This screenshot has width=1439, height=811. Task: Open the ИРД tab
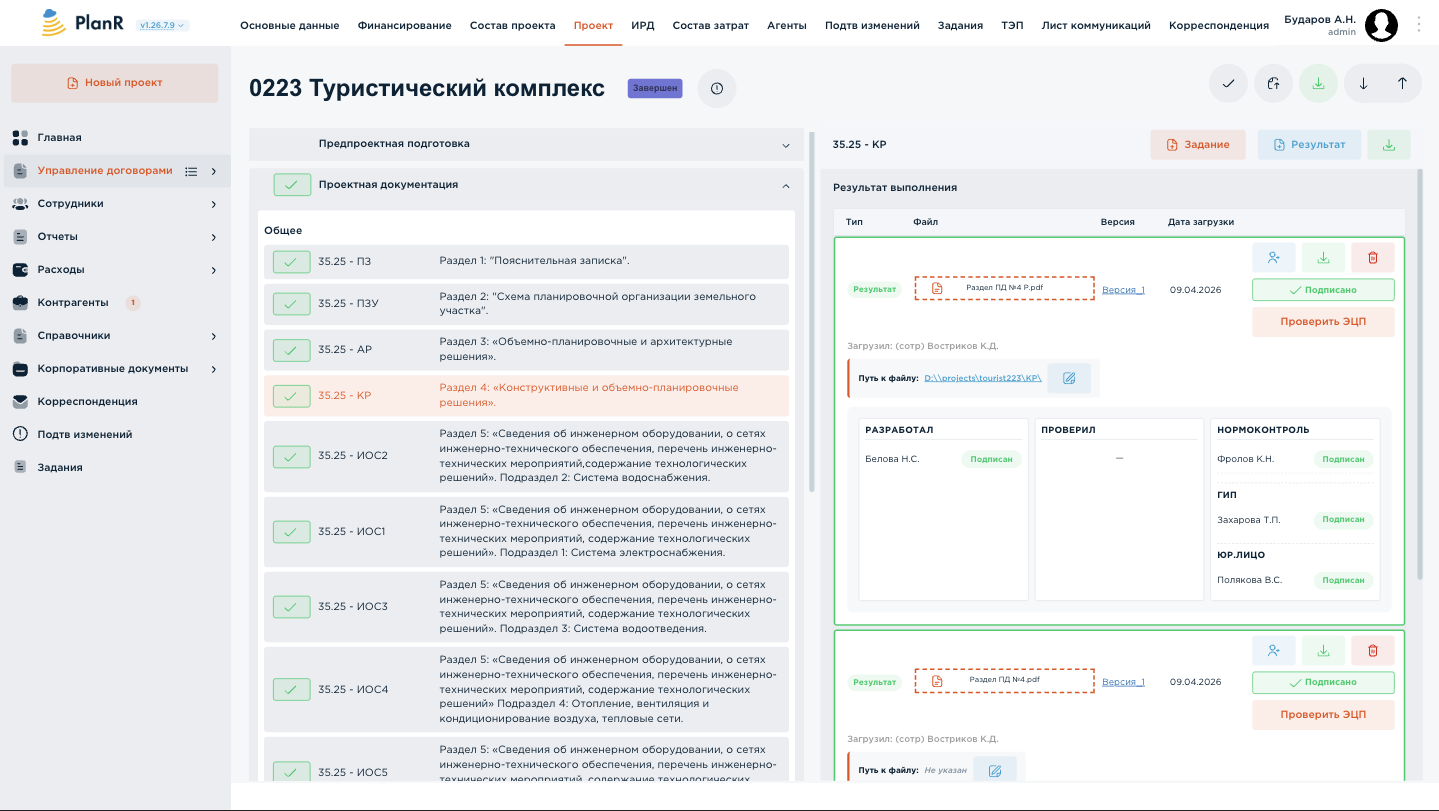(643, 25)
